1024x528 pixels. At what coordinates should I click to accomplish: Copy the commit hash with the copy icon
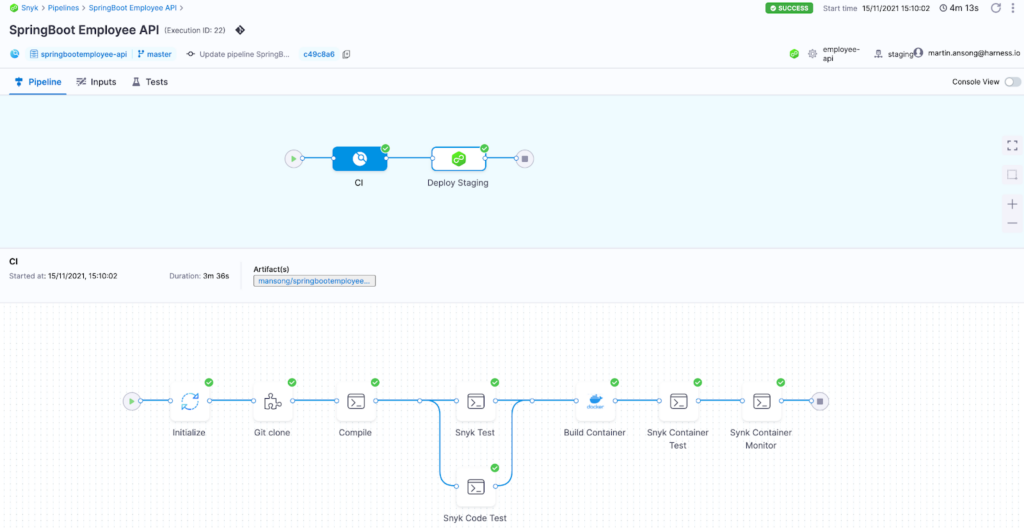point(346,54)
